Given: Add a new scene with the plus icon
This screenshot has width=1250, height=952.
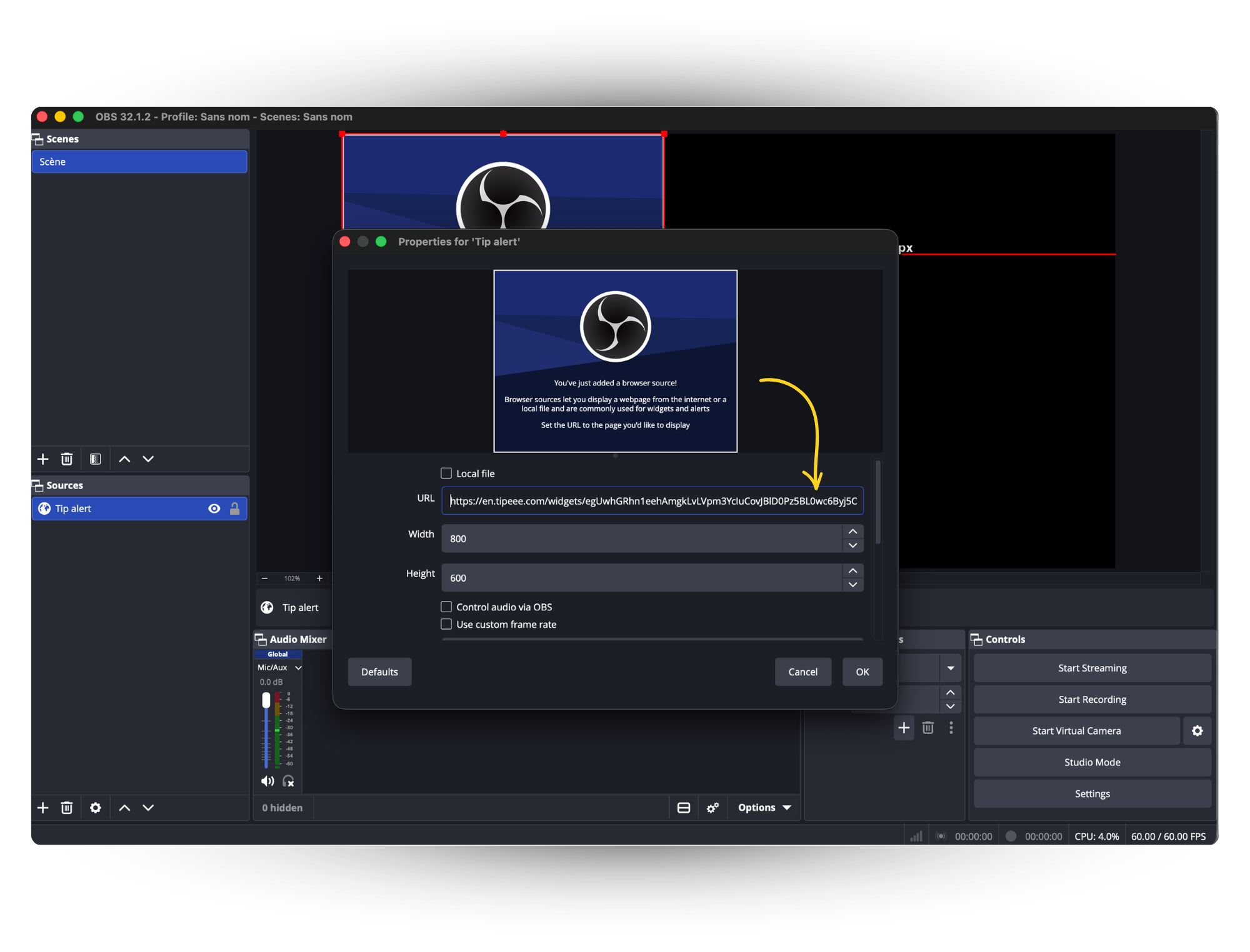Looking at the screenshot, I should (42, 459).
